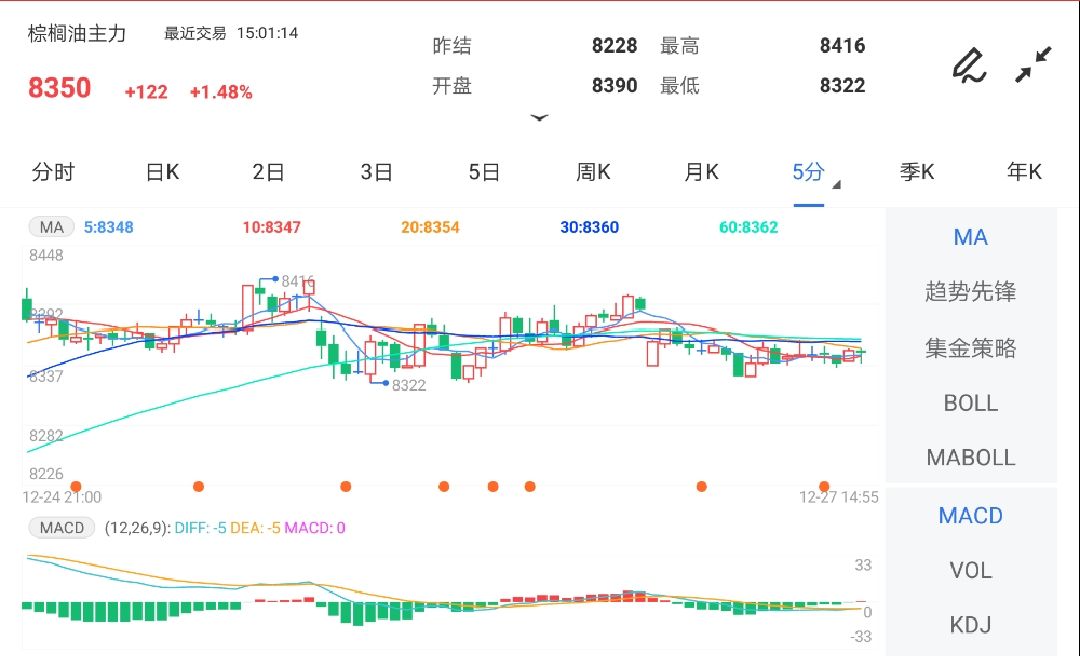This screenshot has width=1080, height=656.
Task: Select the 周K weekly chart tab
Action: (x=592, y=172)
